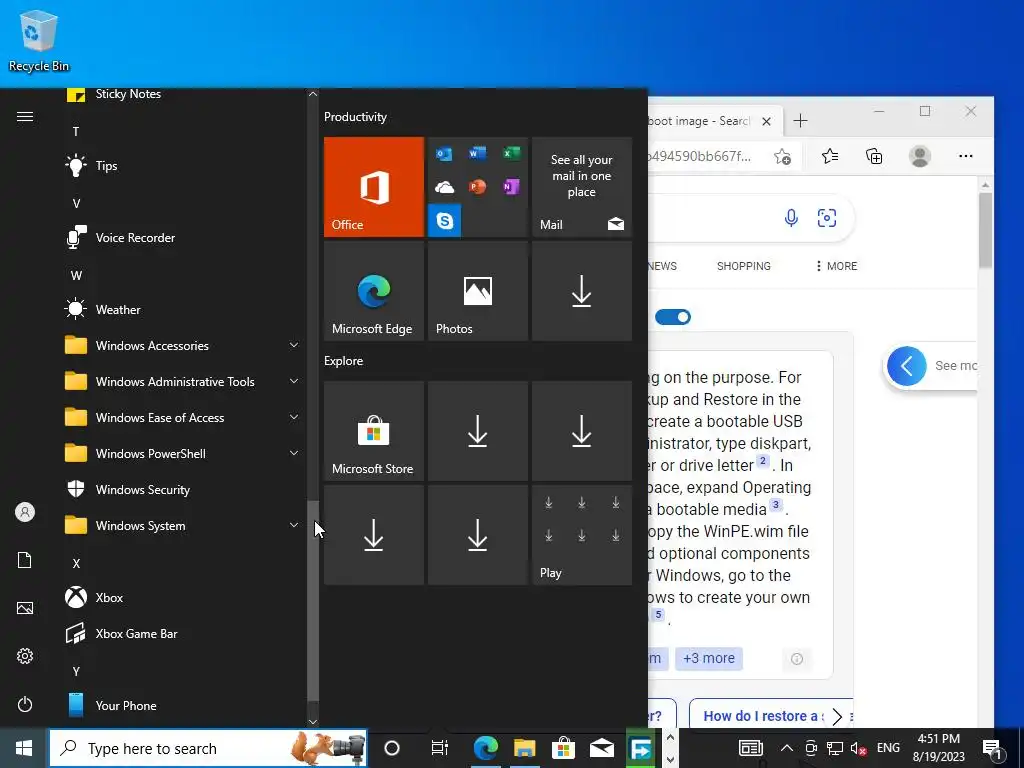
Task: Open Your Phone app
Action: point(125,705)
